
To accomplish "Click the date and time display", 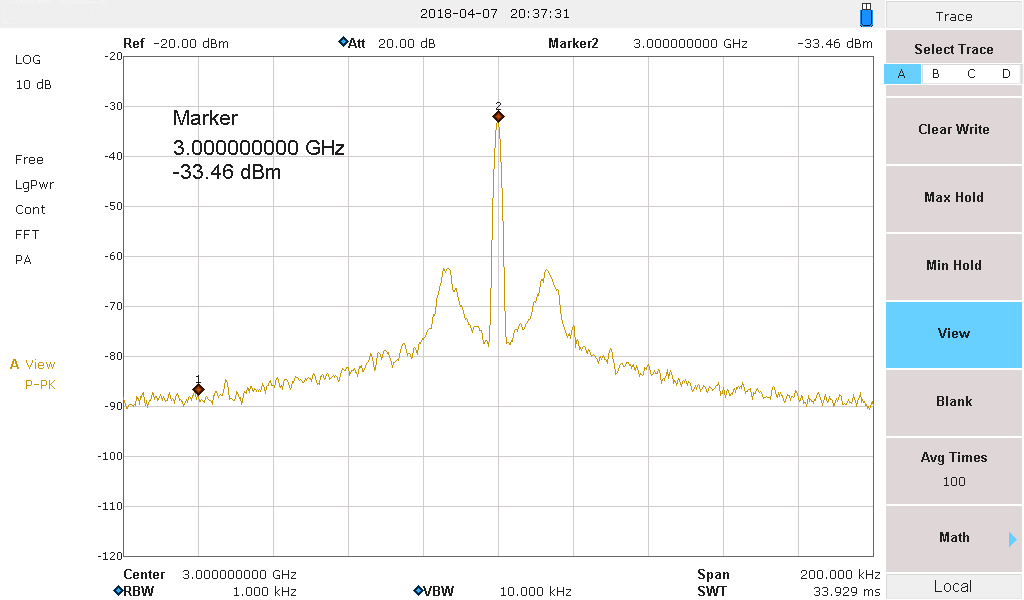I will coord(494,13).
